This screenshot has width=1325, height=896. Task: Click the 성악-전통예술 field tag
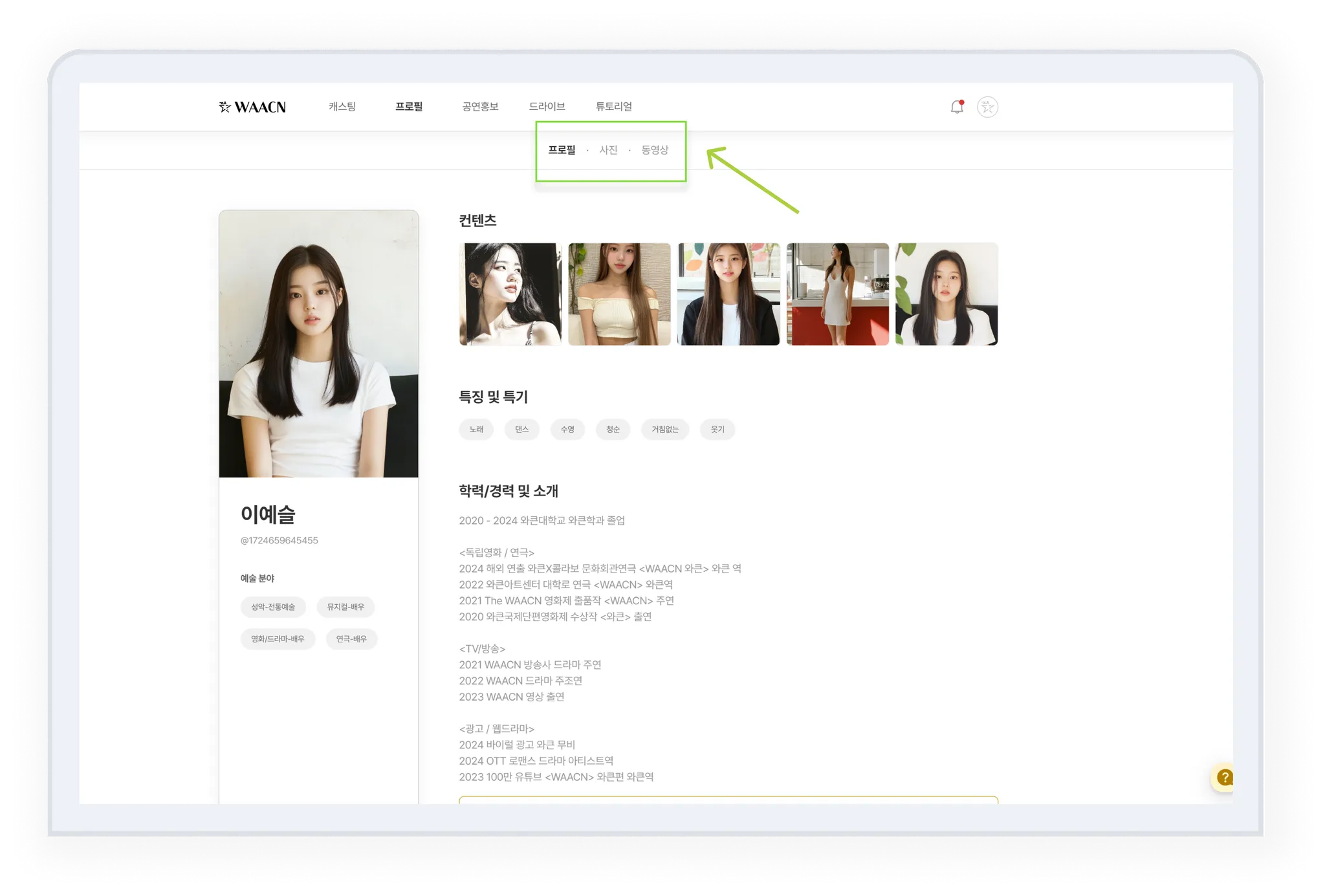point(273,607)
